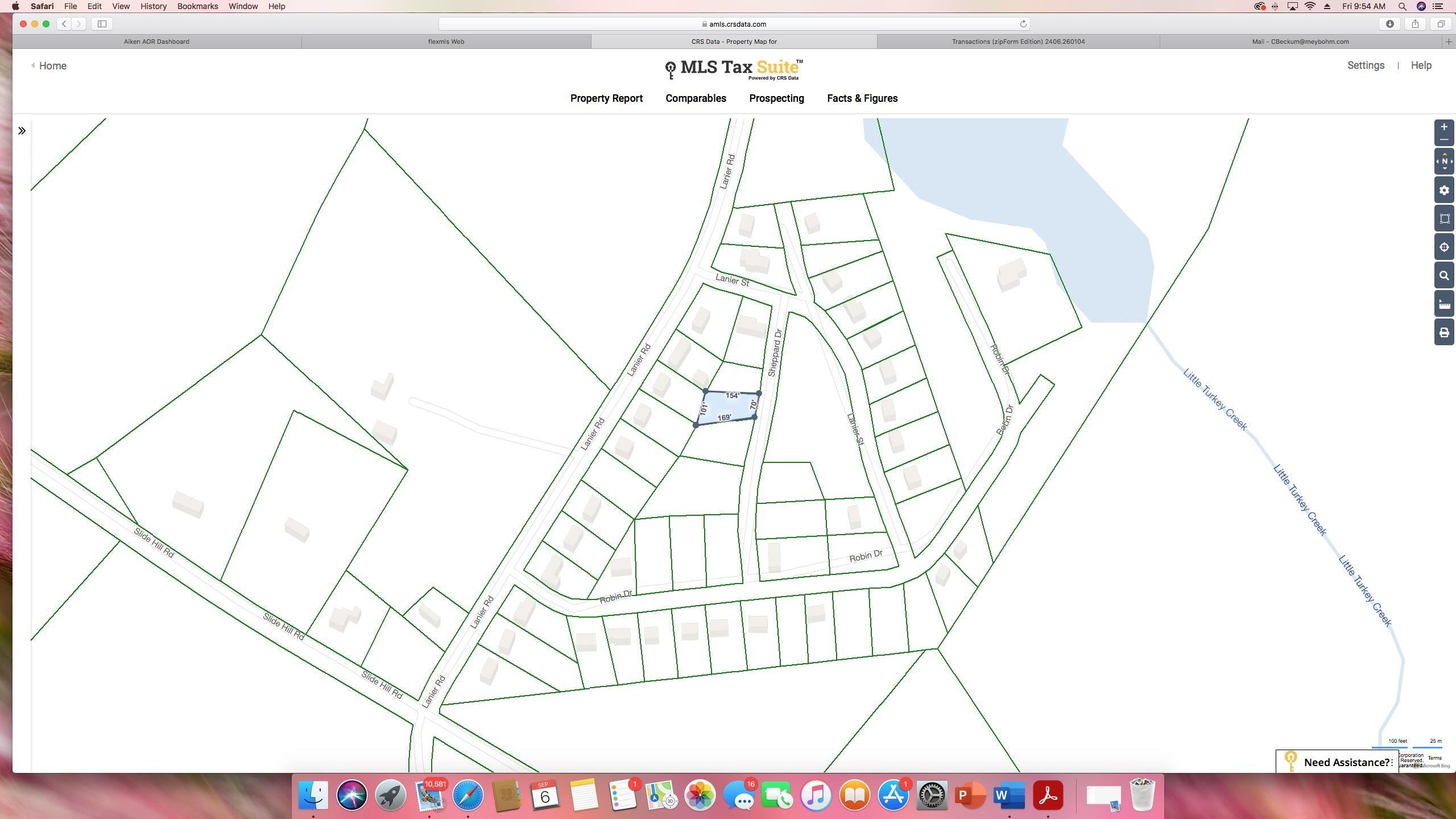Go back in Safari
The image size is (1456, 819).
click(64, 24)
